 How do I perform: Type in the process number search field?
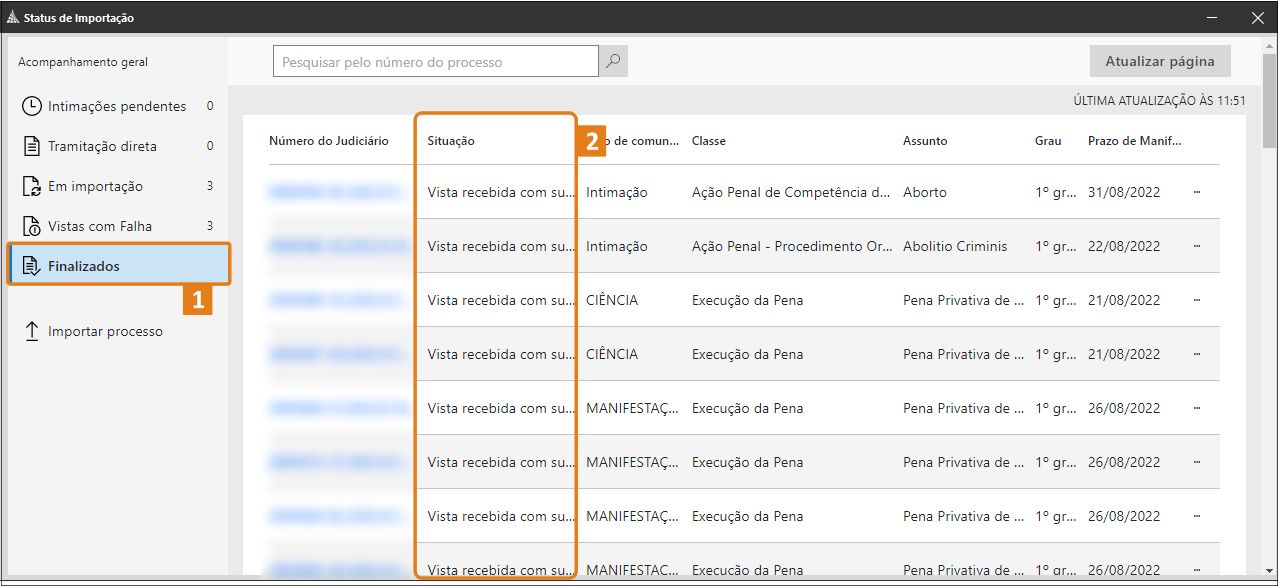(435, 62)
